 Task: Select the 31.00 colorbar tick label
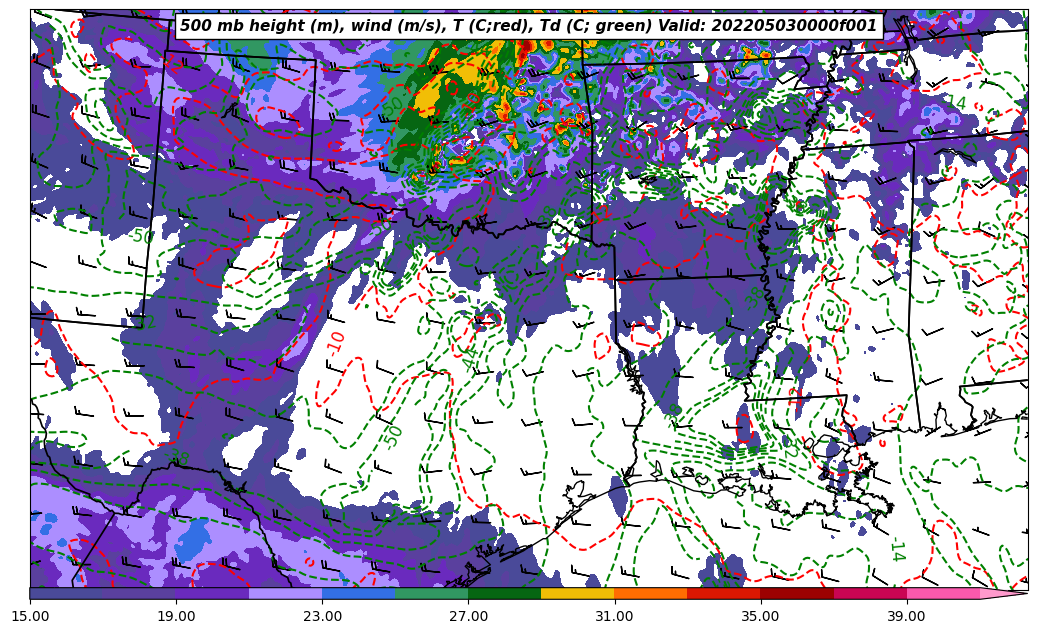[x=614, y=616]
